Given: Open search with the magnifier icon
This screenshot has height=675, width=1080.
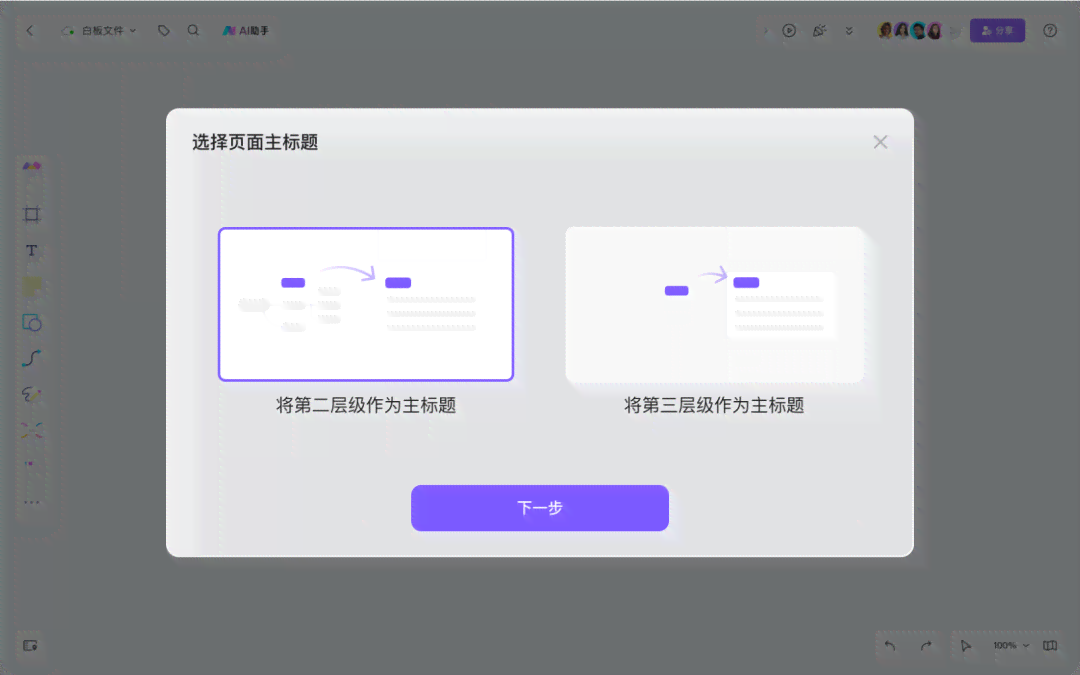Looking at the screenshot, I should [194, 30].
